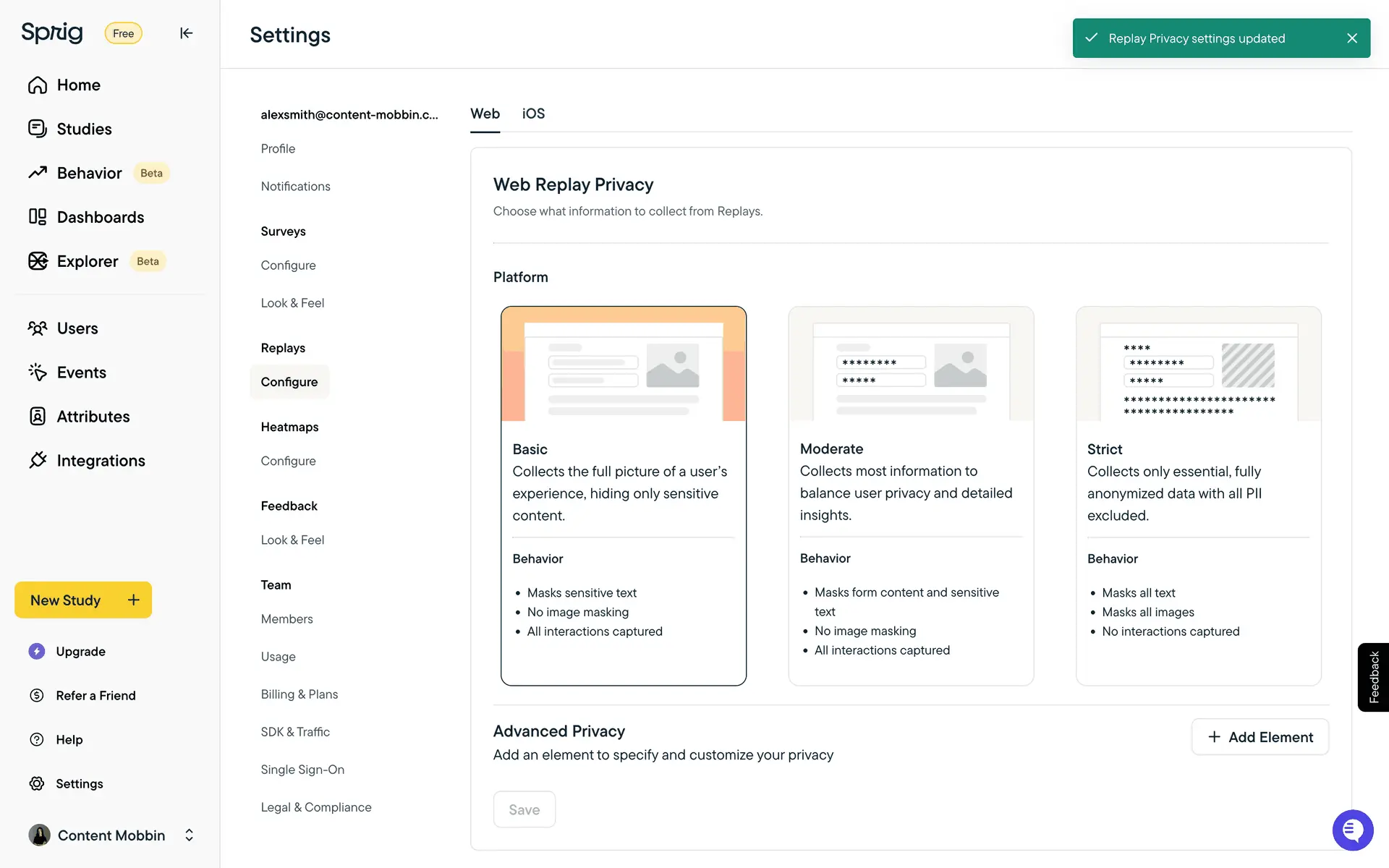Open the chat support bubble
1389x868 pixels.
point(1352,830)
